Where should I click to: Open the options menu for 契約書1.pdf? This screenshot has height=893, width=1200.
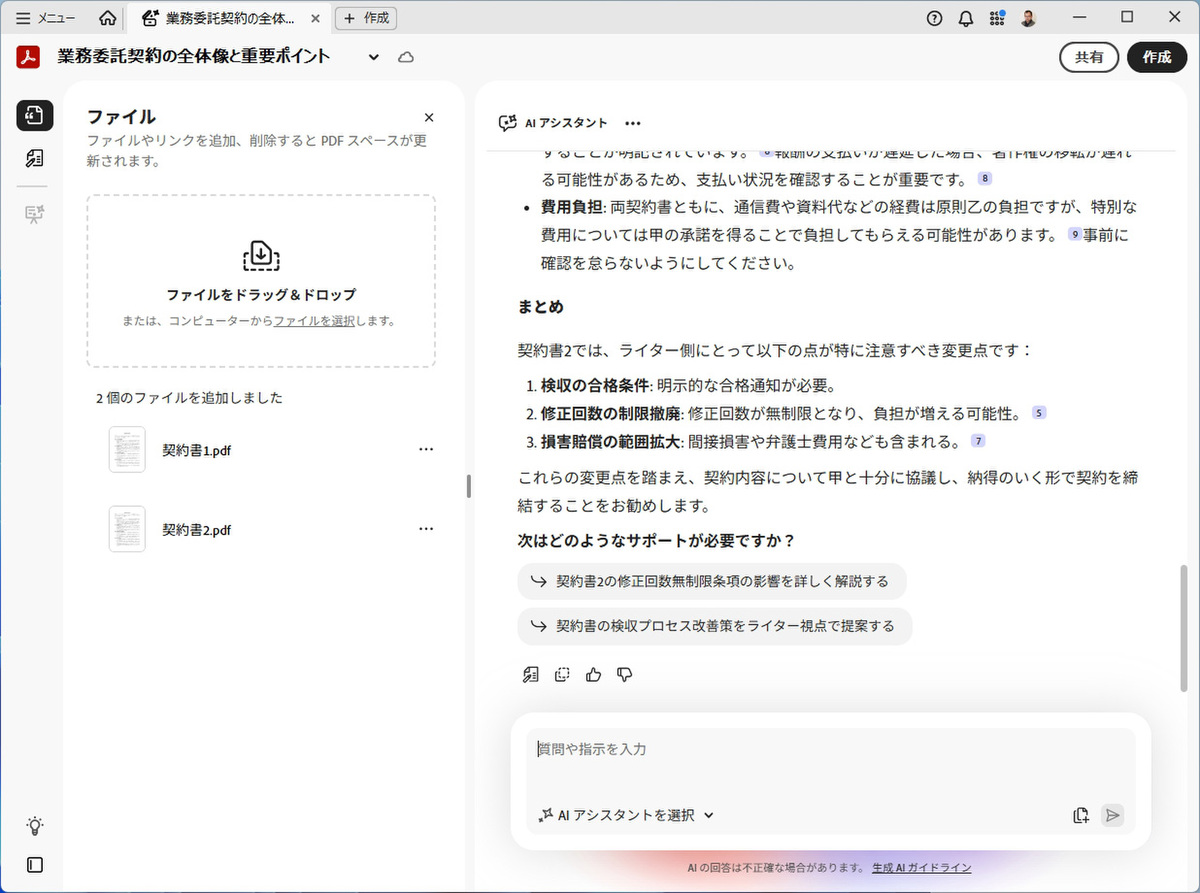coord(426,450)
